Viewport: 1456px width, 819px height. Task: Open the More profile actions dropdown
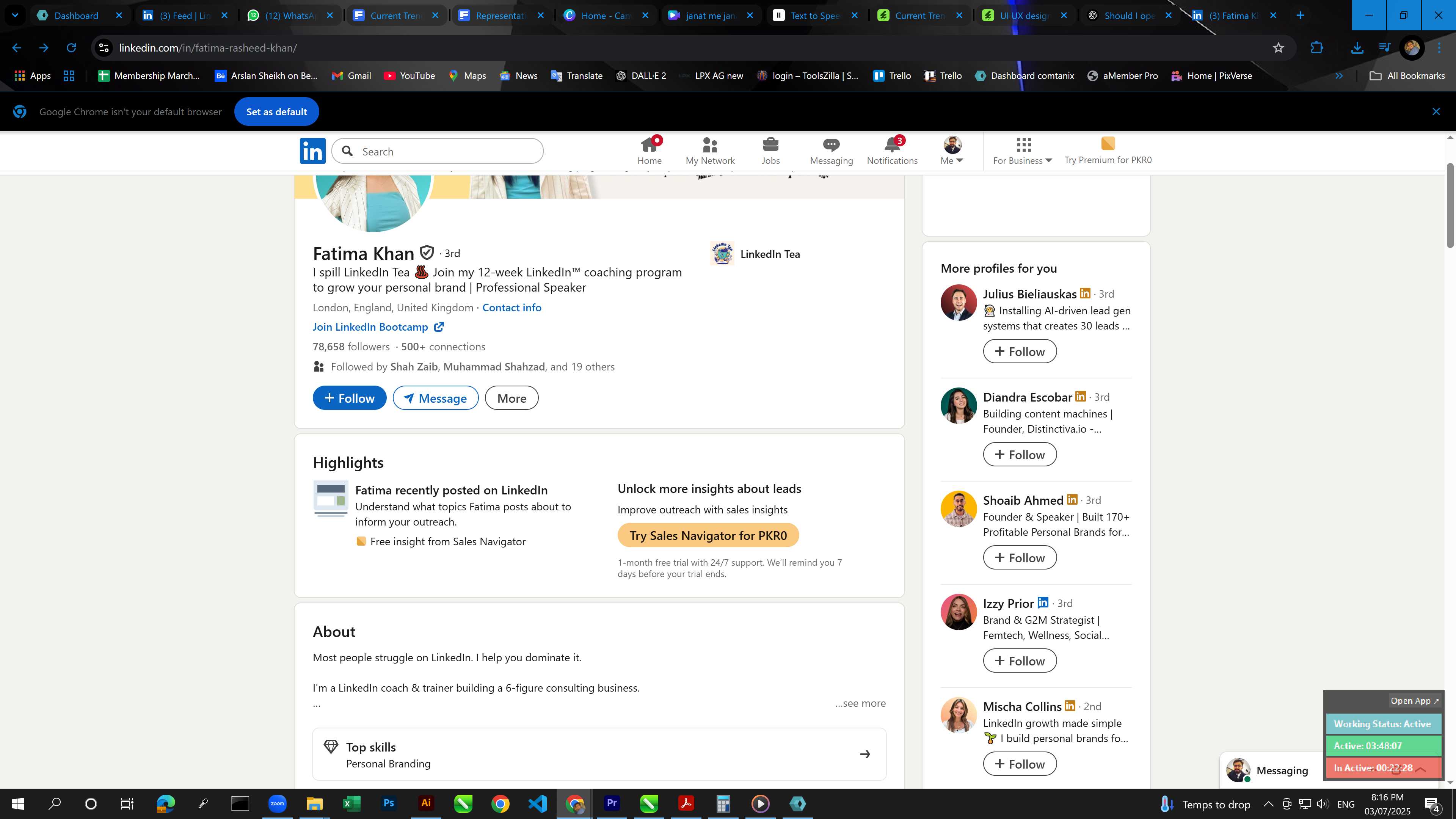click(511, 398)
